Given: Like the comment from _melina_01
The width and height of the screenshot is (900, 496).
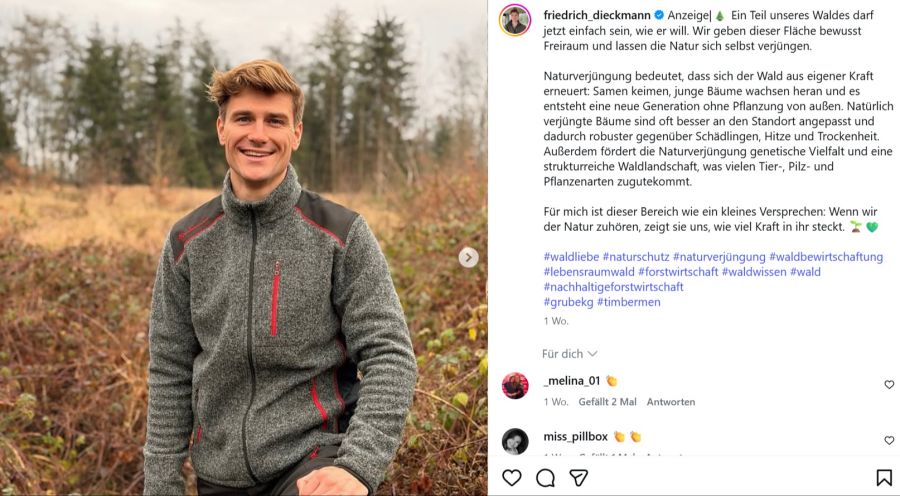Looking at the screenshot, I should pos(889,385).
